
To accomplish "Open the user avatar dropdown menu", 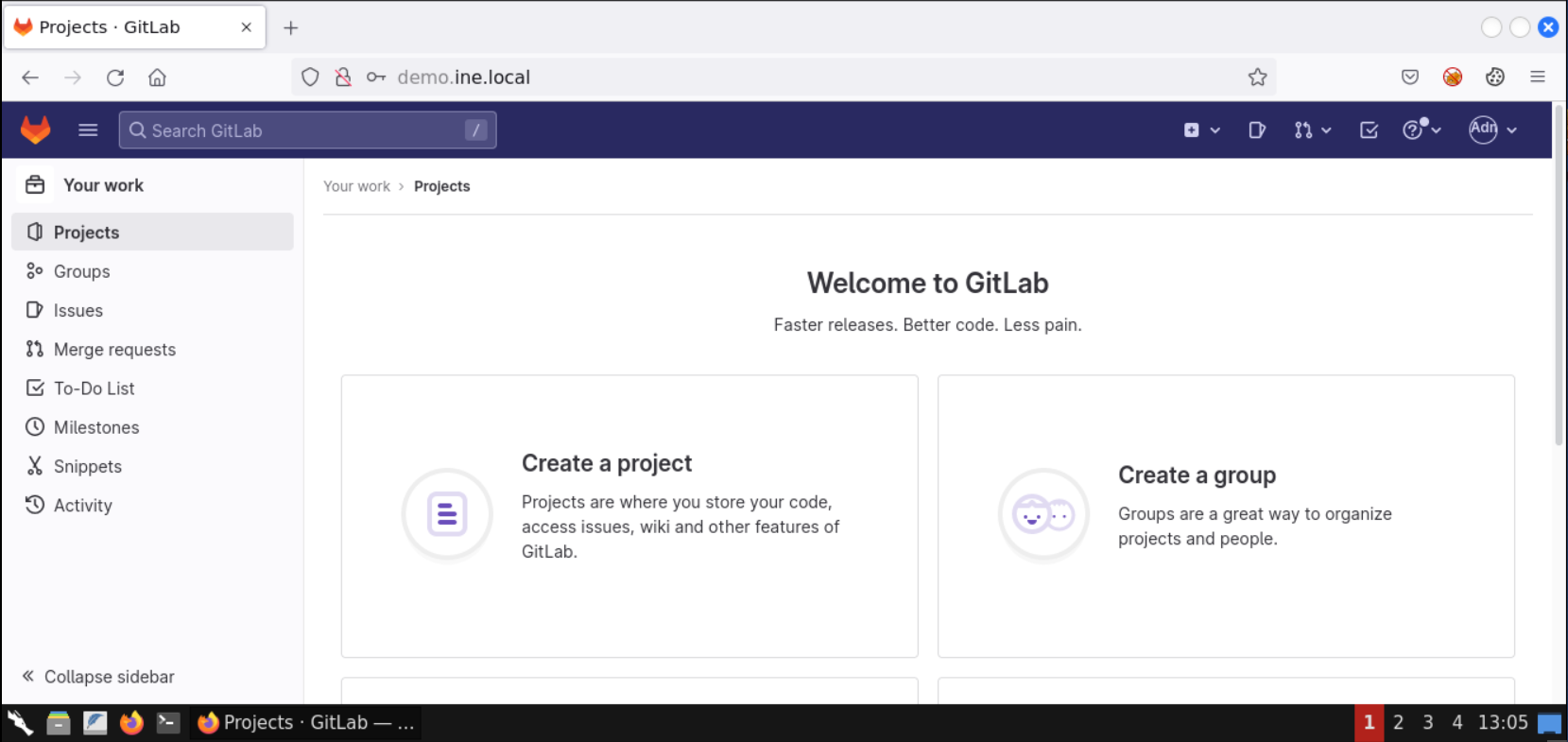I will (x=1493, y=129).
